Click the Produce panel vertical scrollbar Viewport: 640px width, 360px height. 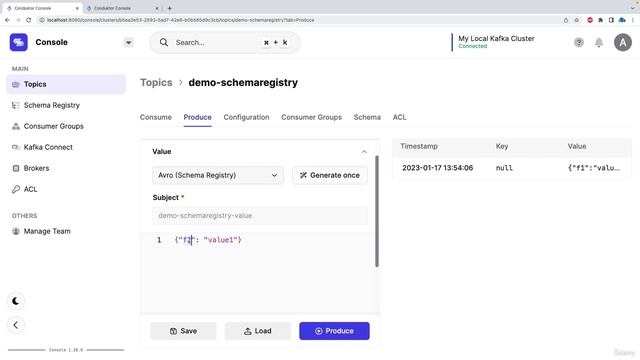coord(377,211)
